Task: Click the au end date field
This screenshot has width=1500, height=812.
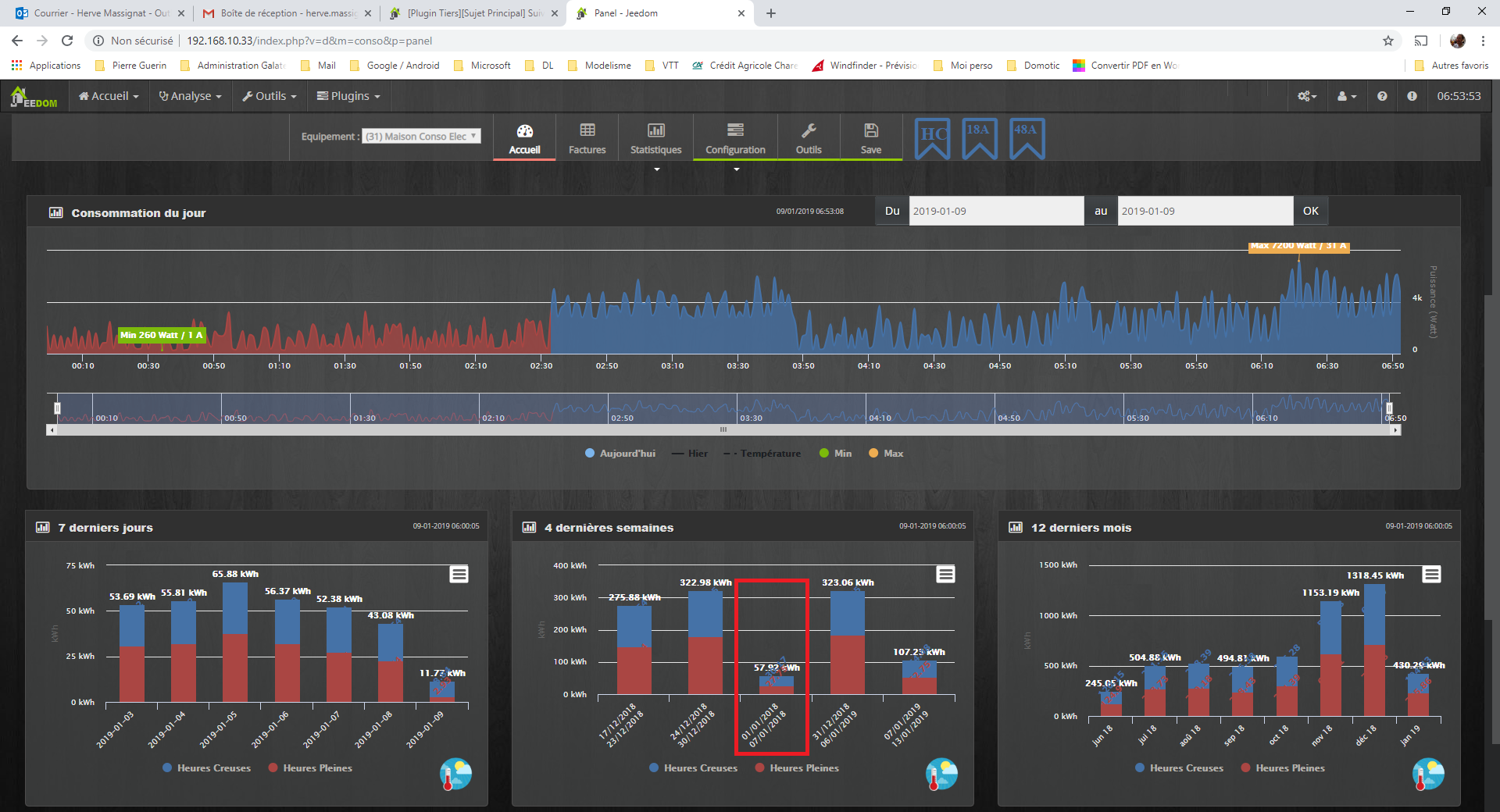Action: [x=1205, y=211]
